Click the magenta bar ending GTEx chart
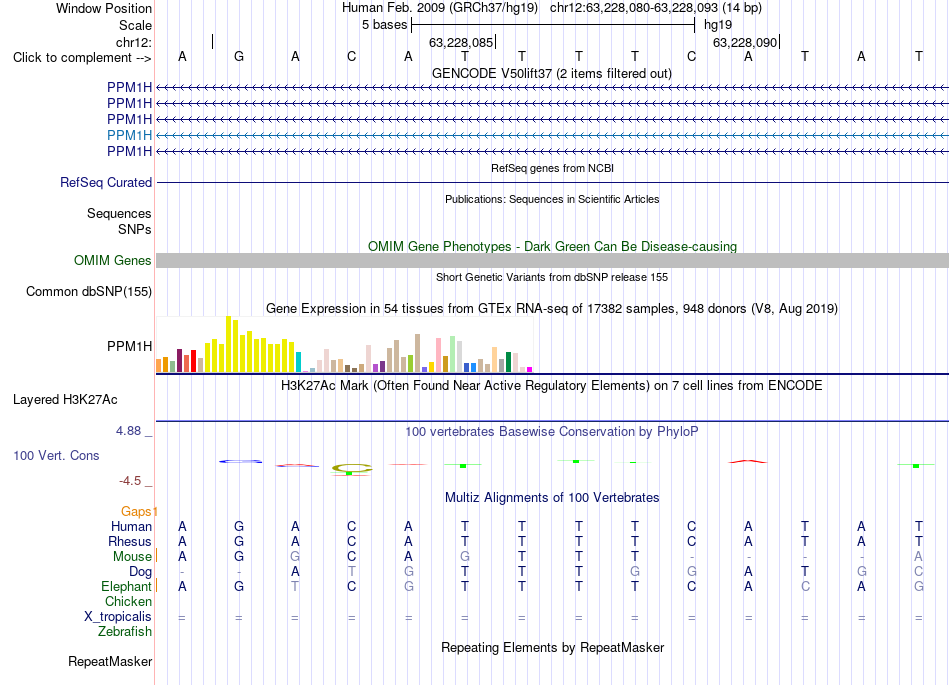 click(530, 369)
